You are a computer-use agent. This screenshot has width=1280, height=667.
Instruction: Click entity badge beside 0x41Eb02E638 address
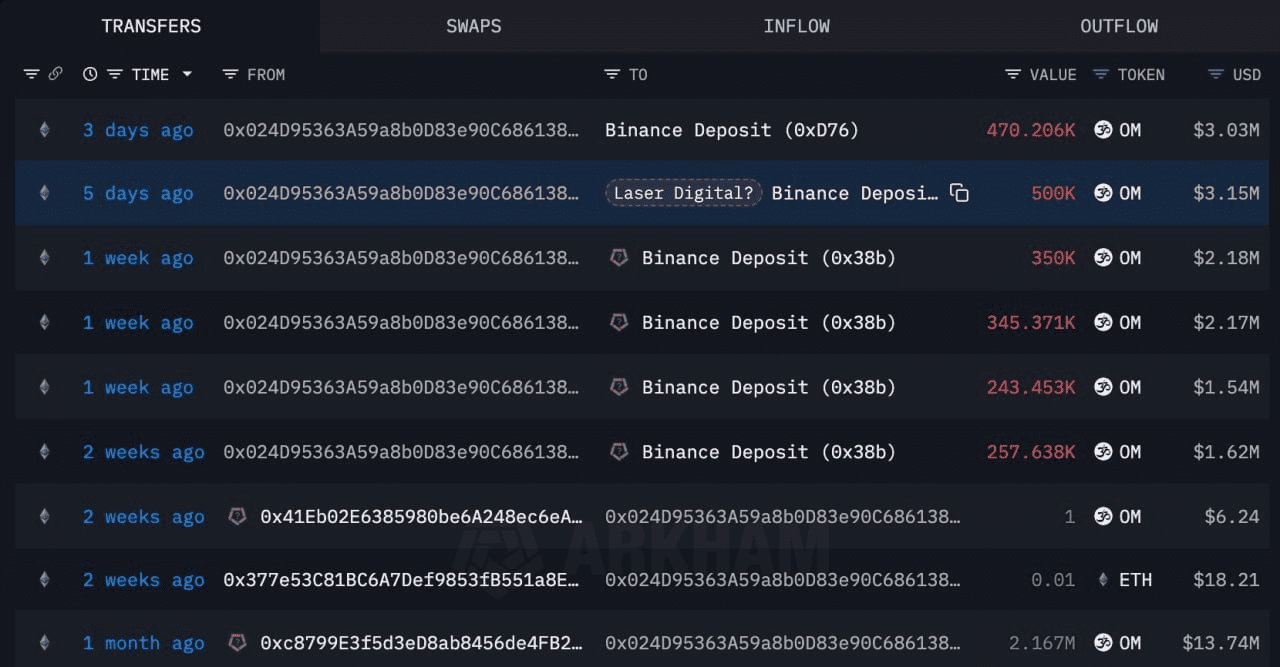tap(237, 517)
